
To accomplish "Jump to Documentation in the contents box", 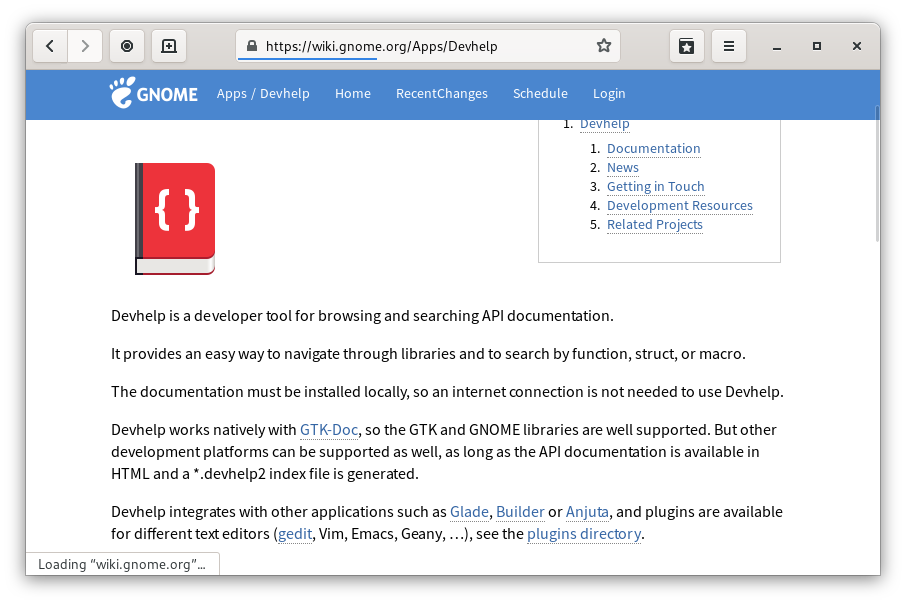I will 653,149.
